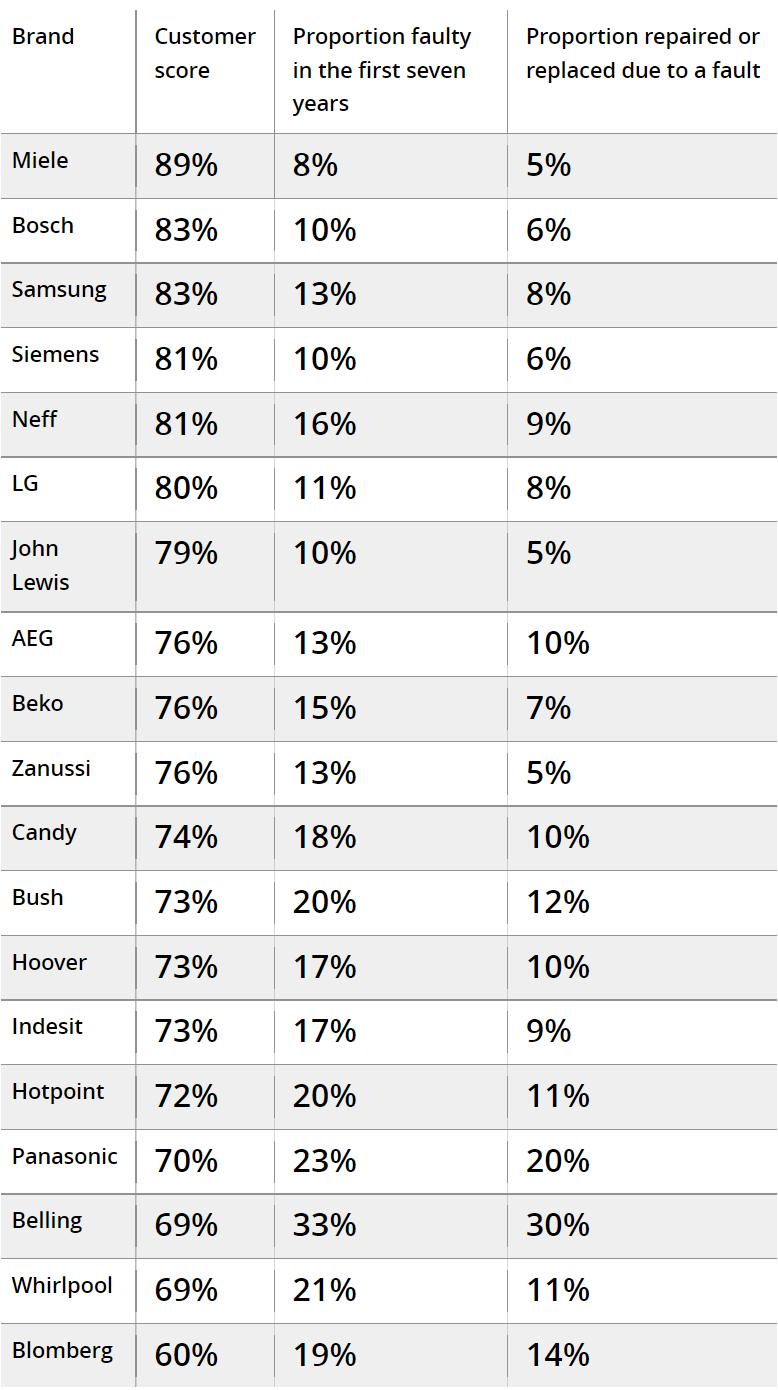Viewport: 778px width, 1390px height.
Task: Click the Proportion repaired or replaced header
Action: coord(642,53)
